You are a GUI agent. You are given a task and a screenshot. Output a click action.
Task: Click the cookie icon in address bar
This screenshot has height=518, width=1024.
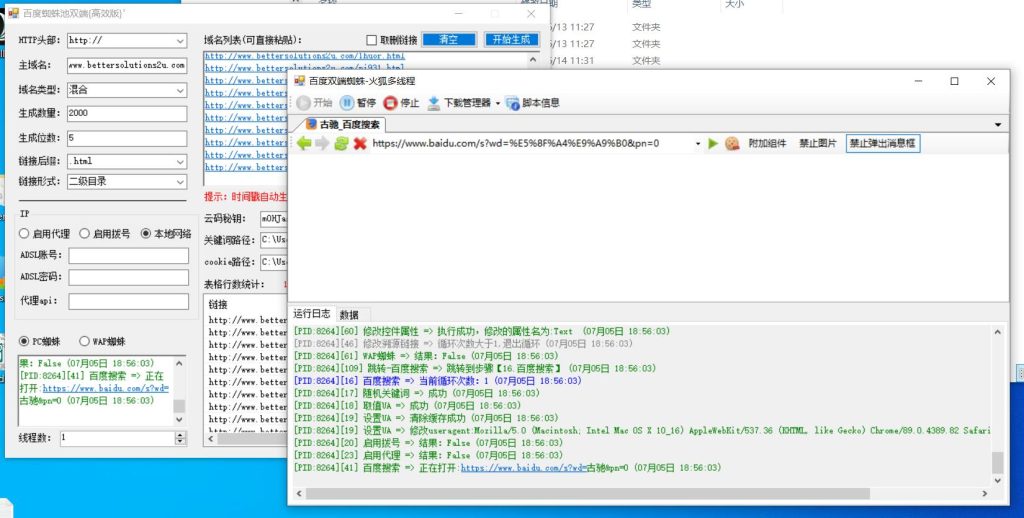pyautogui.click(x=732, y=143)
